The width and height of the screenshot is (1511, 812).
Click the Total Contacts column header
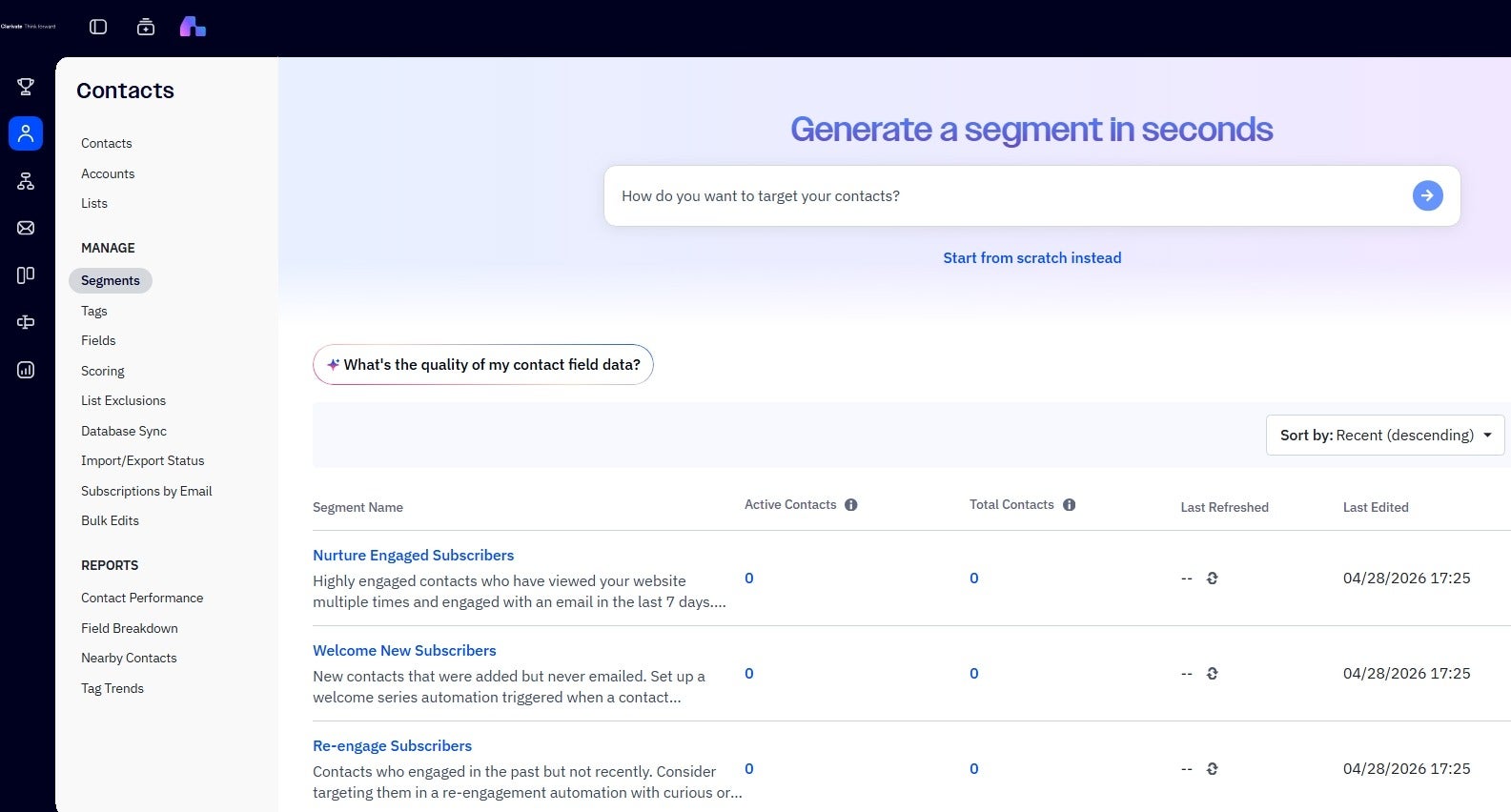pyautogui.click(x=1011, y=504)
